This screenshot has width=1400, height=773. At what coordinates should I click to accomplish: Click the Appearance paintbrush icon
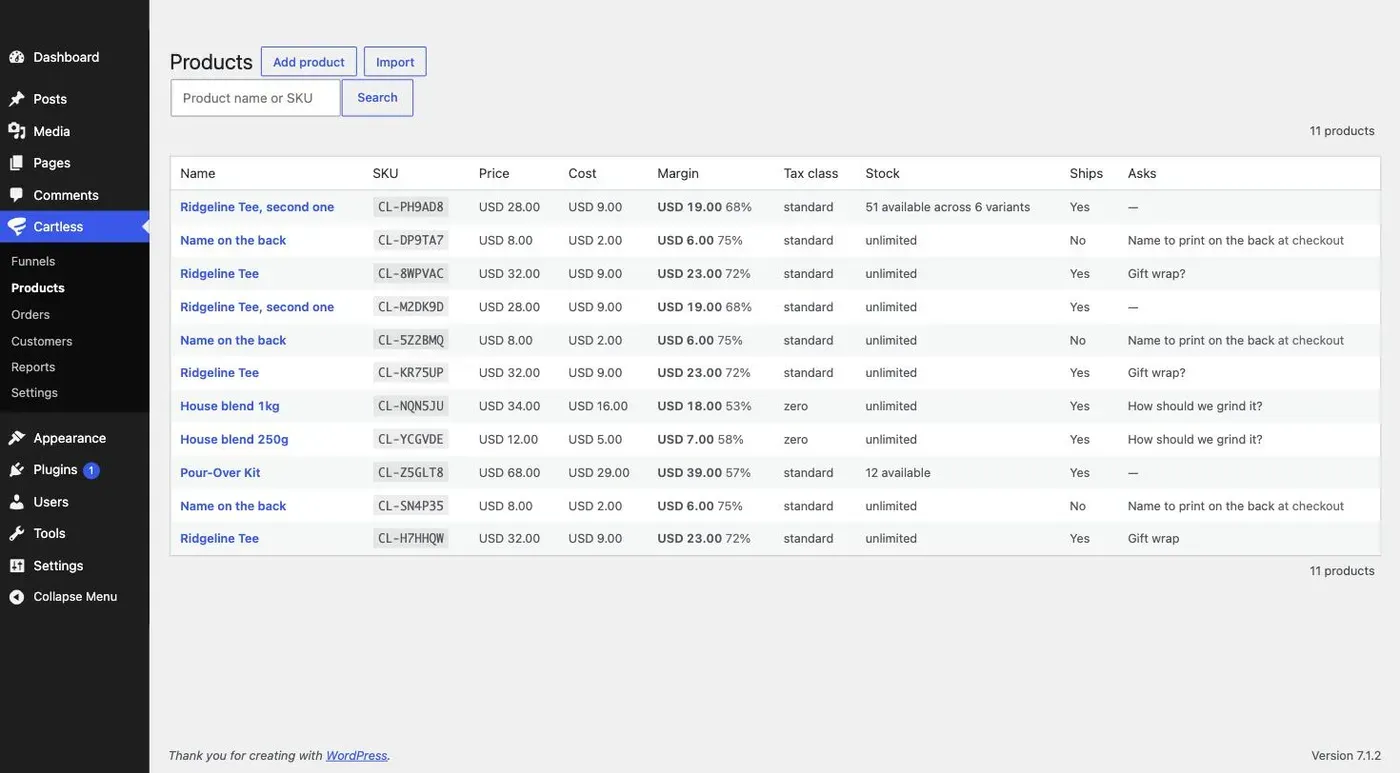pos(17,438)
